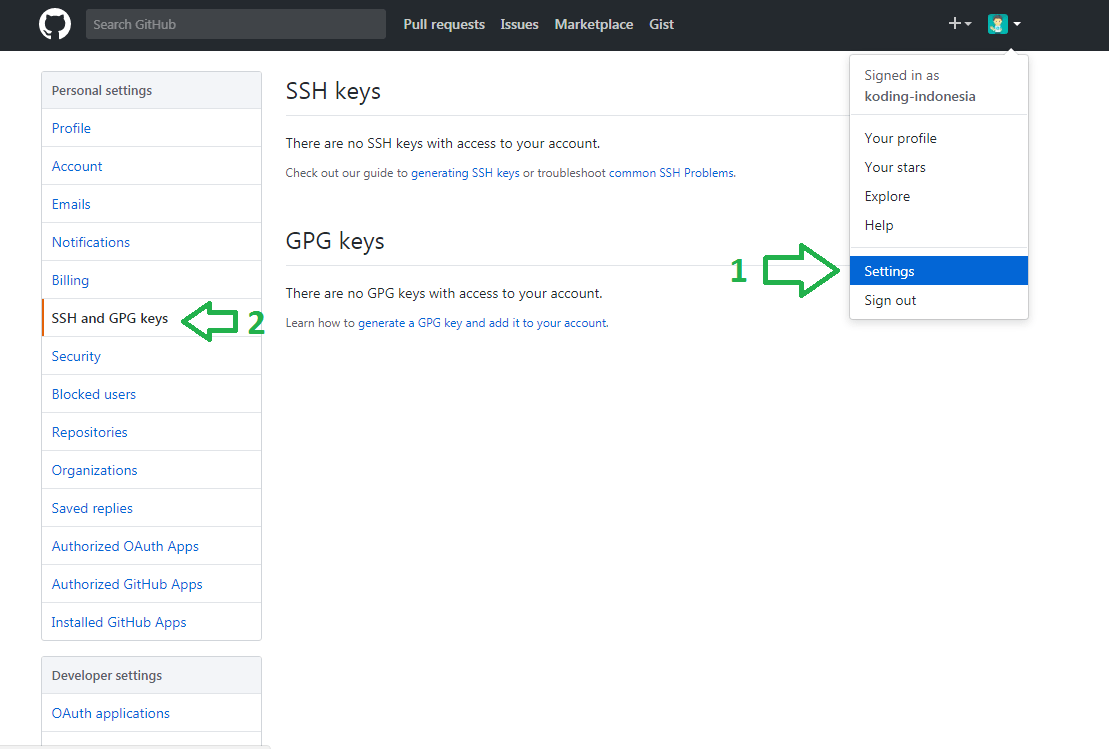
Task: Click the SSH keys heading
Action: click(x=333, y=91)
